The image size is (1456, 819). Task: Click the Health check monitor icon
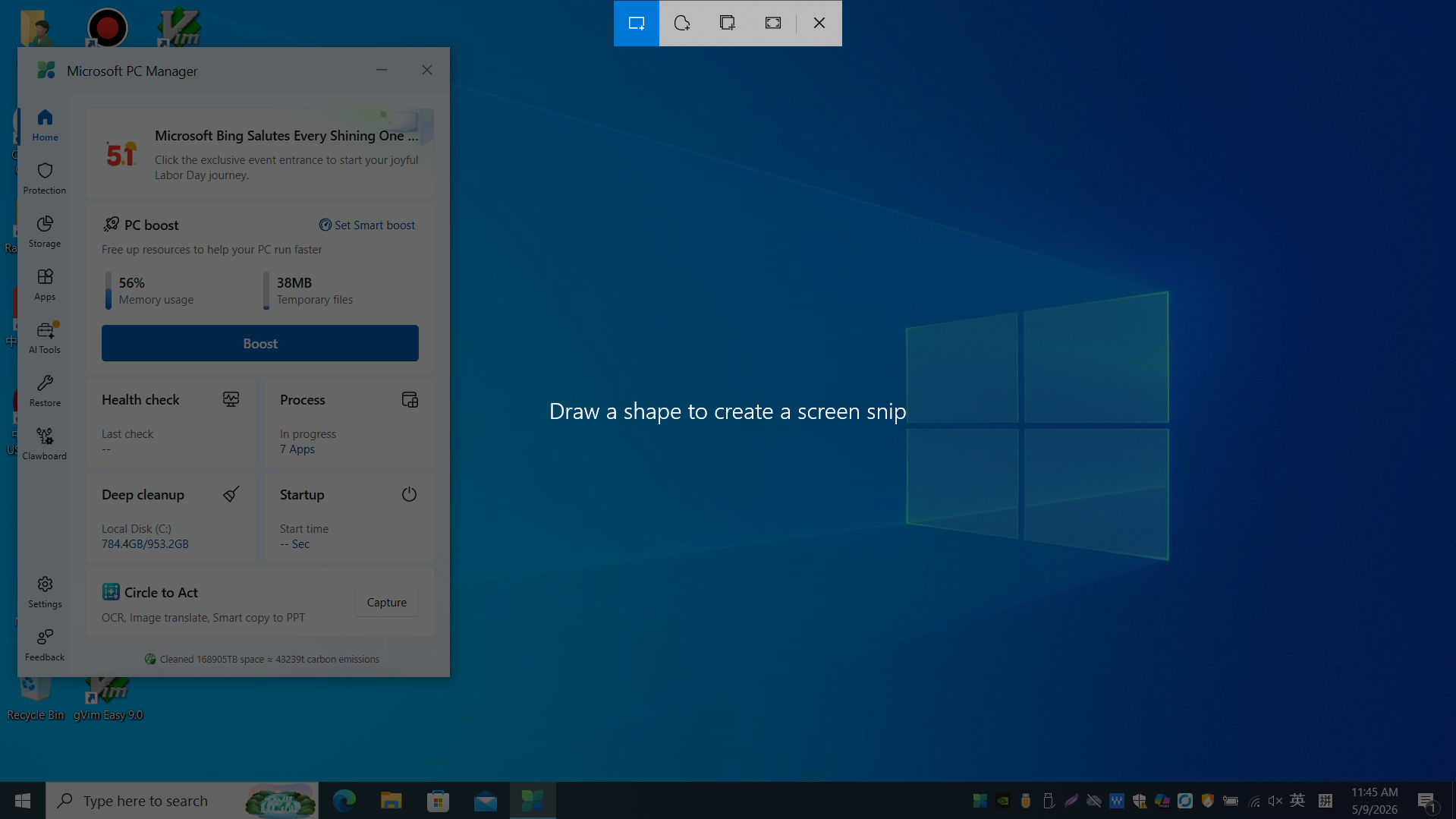coord(231,399)
